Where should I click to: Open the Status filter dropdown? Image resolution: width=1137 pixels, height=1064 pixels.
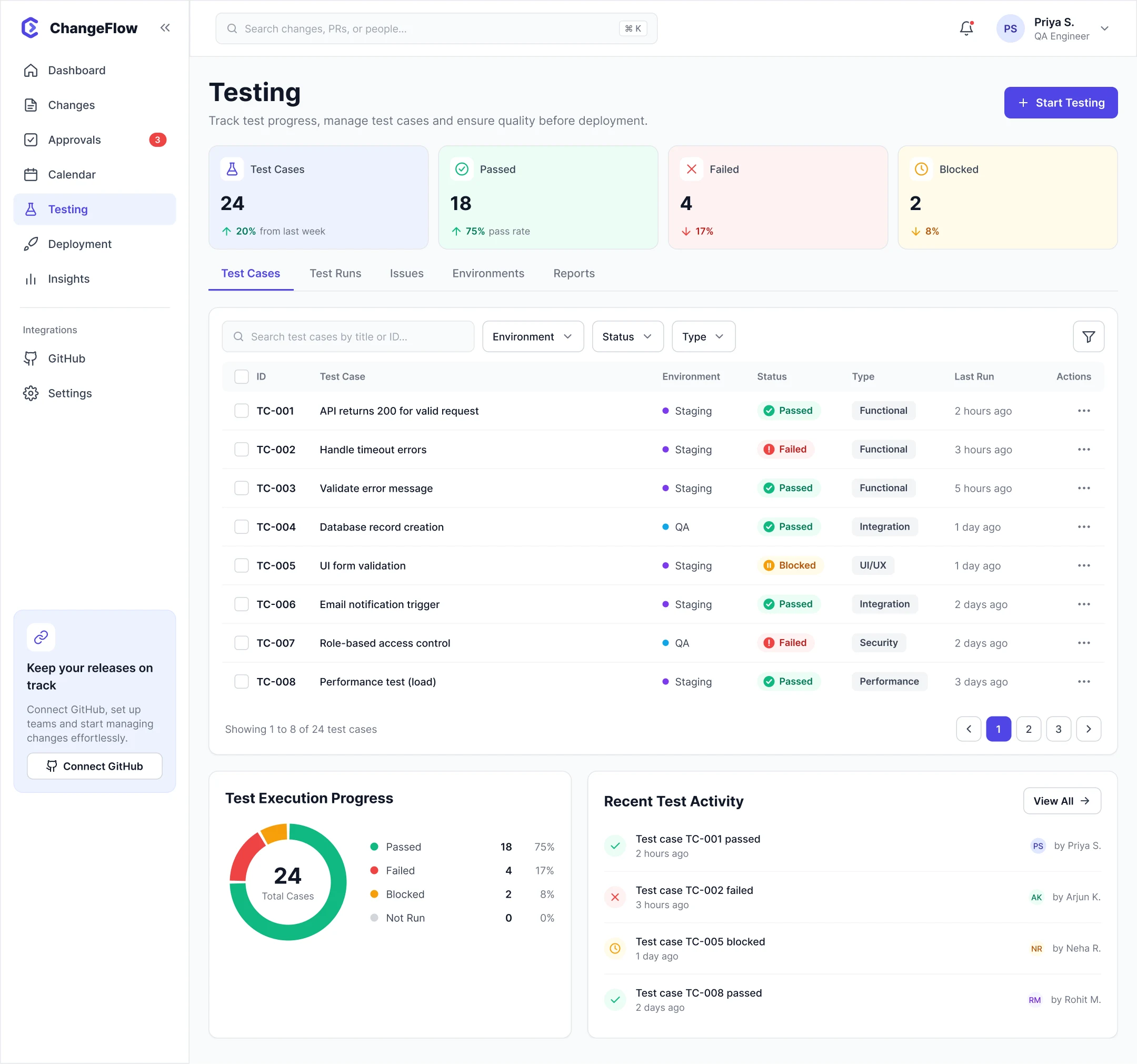pyautogui.click(x=627, y=336)
